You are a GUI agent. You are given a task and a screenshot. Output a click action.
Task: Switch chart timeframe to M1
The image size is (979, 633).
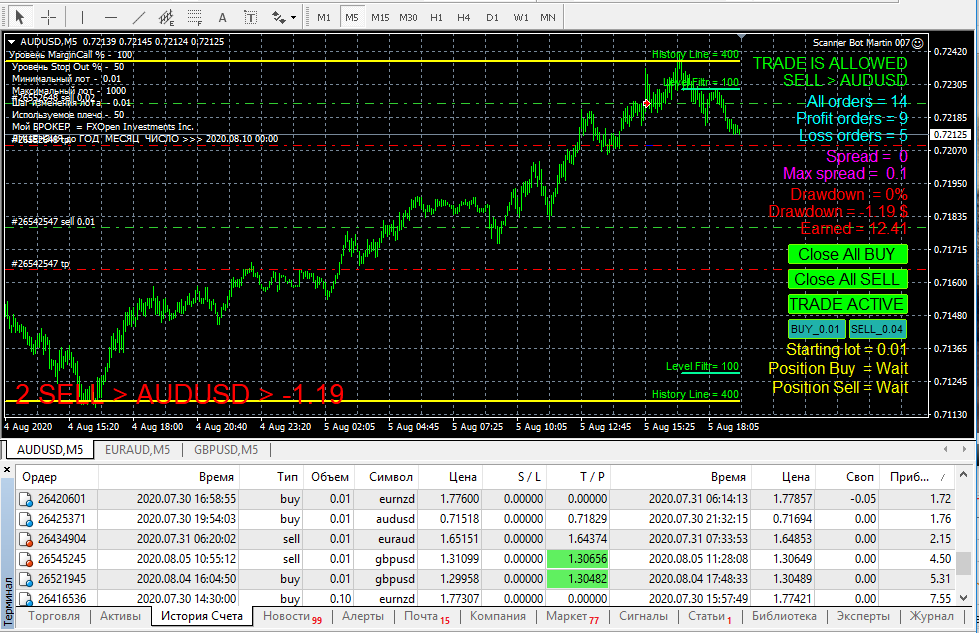click(324, 17)
